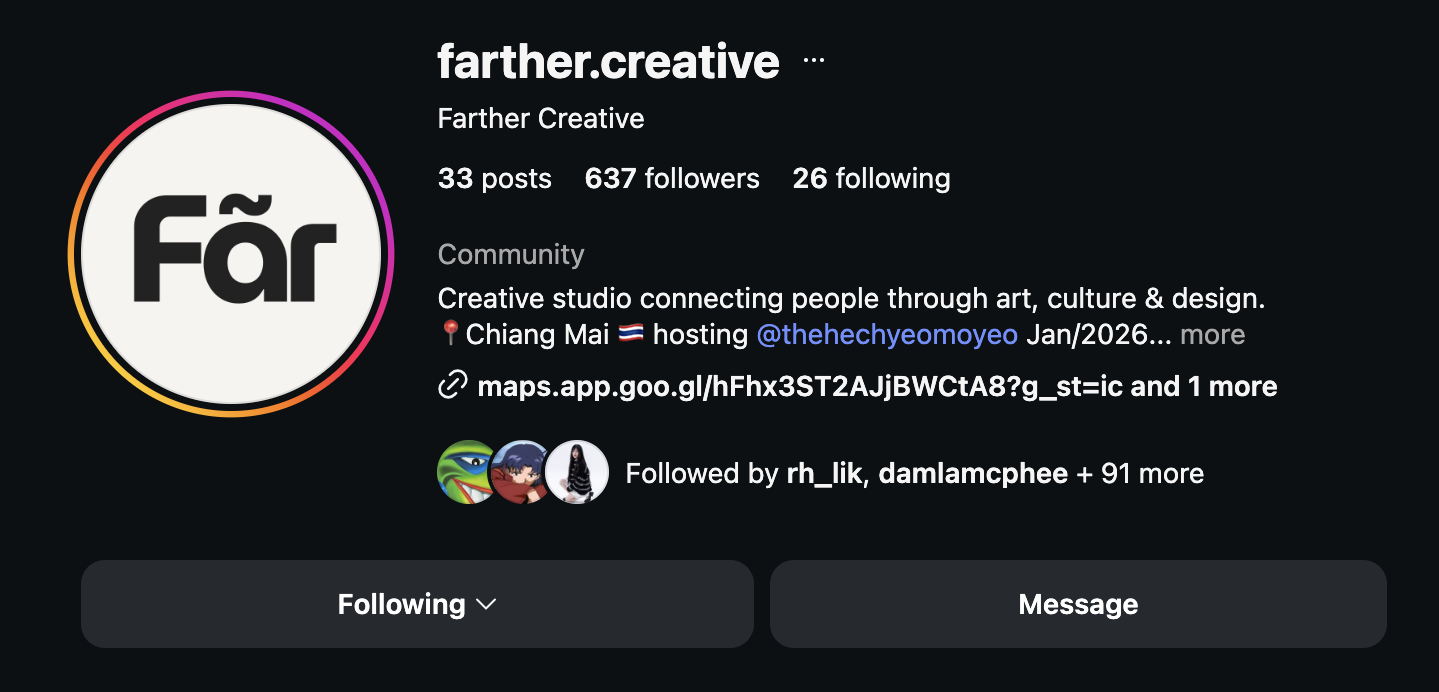1439x692 pixels.
Task: Click the anime character follower avatar
Action: click(522, 472)
